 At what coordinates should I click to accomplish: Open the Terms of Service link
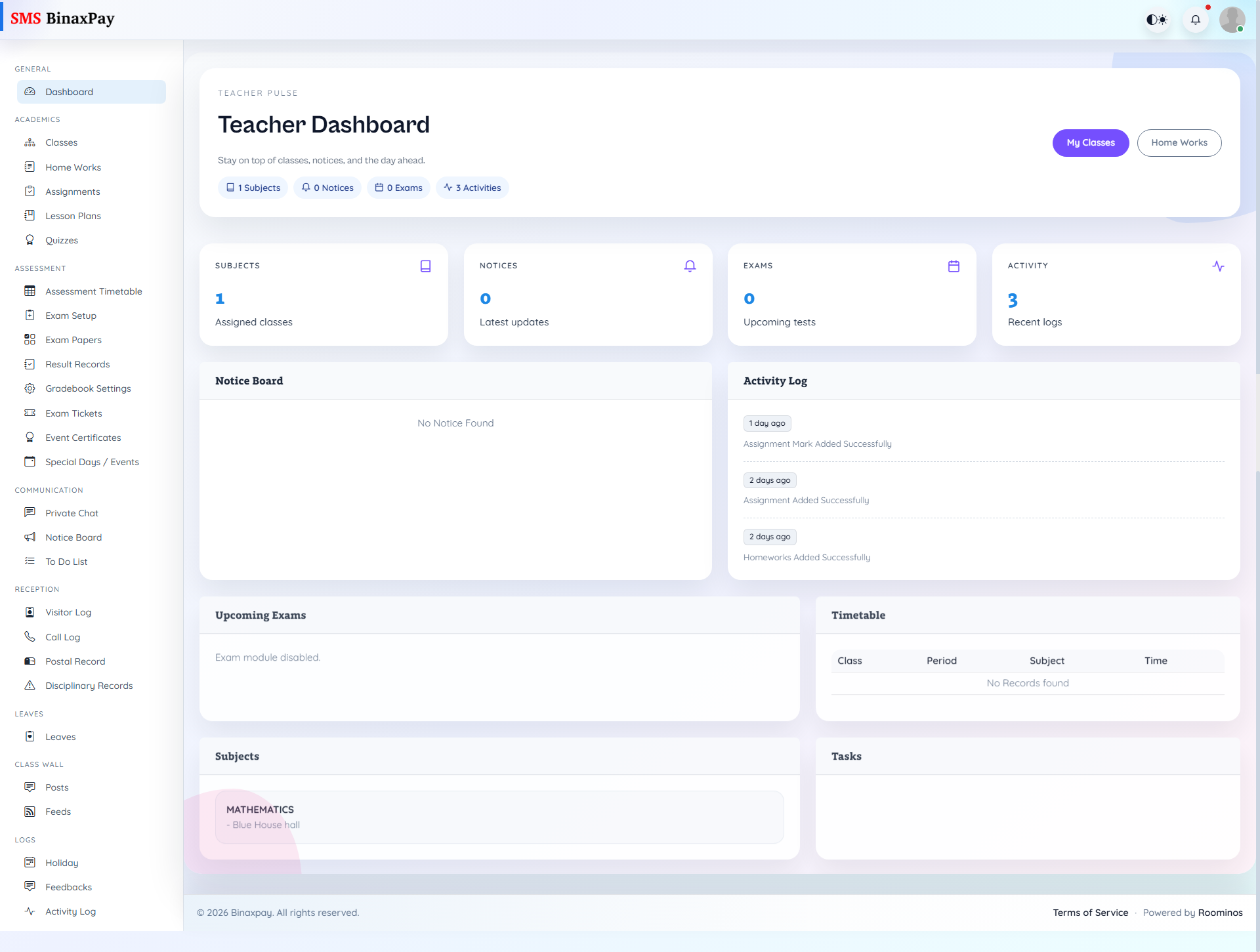coord(1091,913)
